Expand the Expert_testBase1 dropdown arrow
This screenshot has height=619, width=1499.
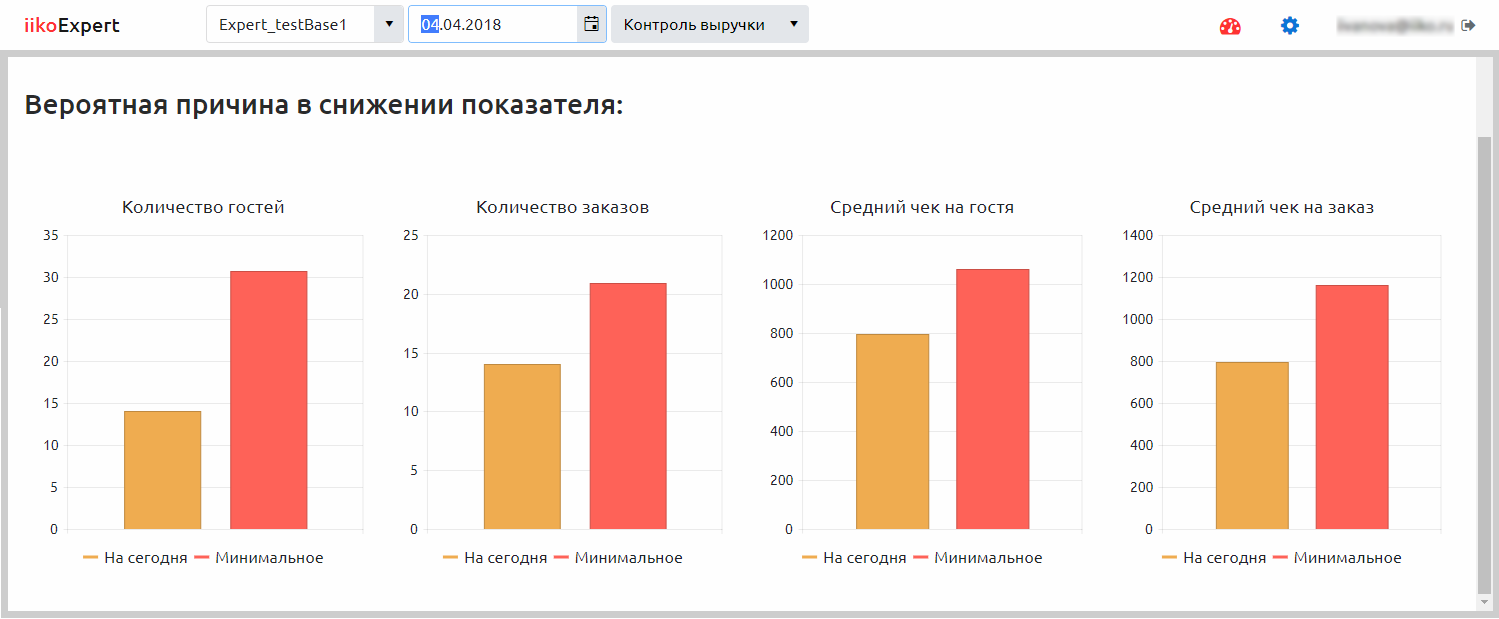(x=388, y=24)
